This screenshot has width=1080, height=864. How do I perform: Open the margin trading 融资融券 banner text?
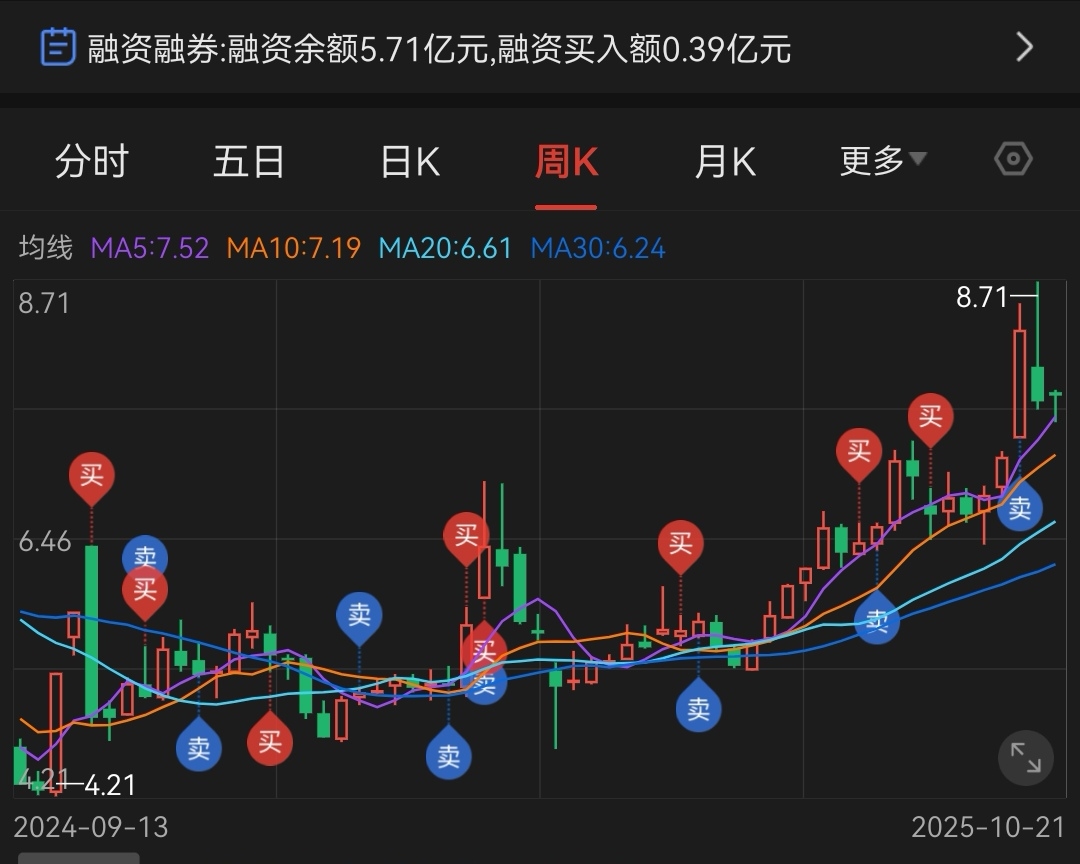pyautogui.click(x=439, y=49)
